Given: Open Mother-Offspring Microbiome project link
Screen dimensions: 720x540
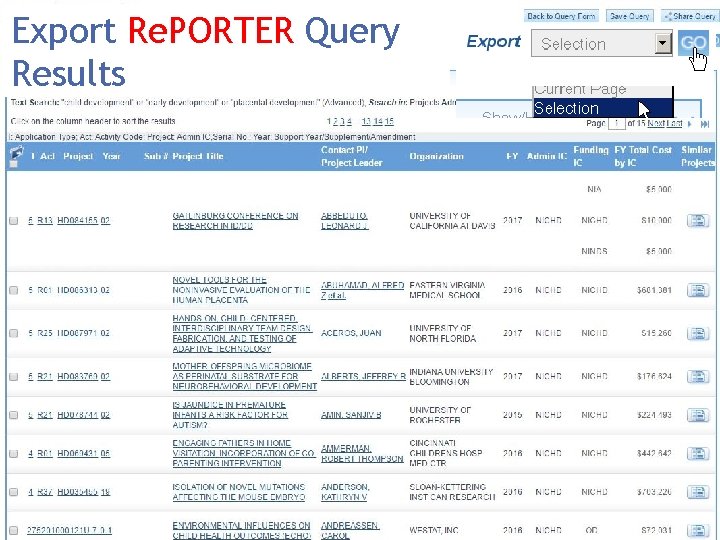Looking at the screenshot, I should pos(244,377).
